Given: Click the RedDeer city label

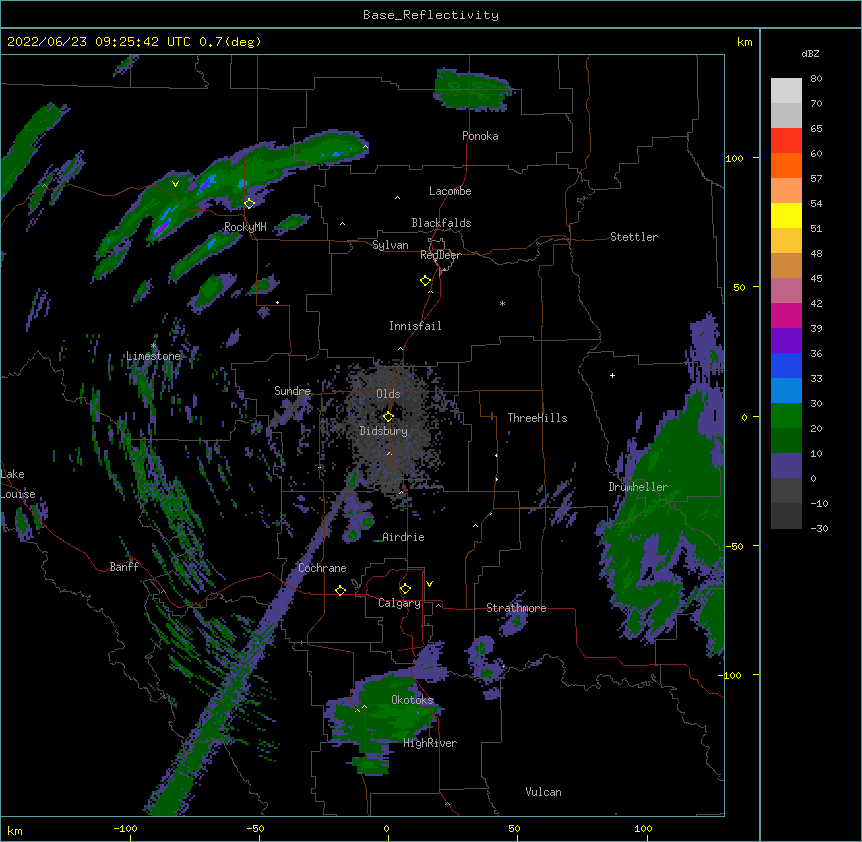Looking at the screenshot, I should pyautogui.click(x=440, y=255).
